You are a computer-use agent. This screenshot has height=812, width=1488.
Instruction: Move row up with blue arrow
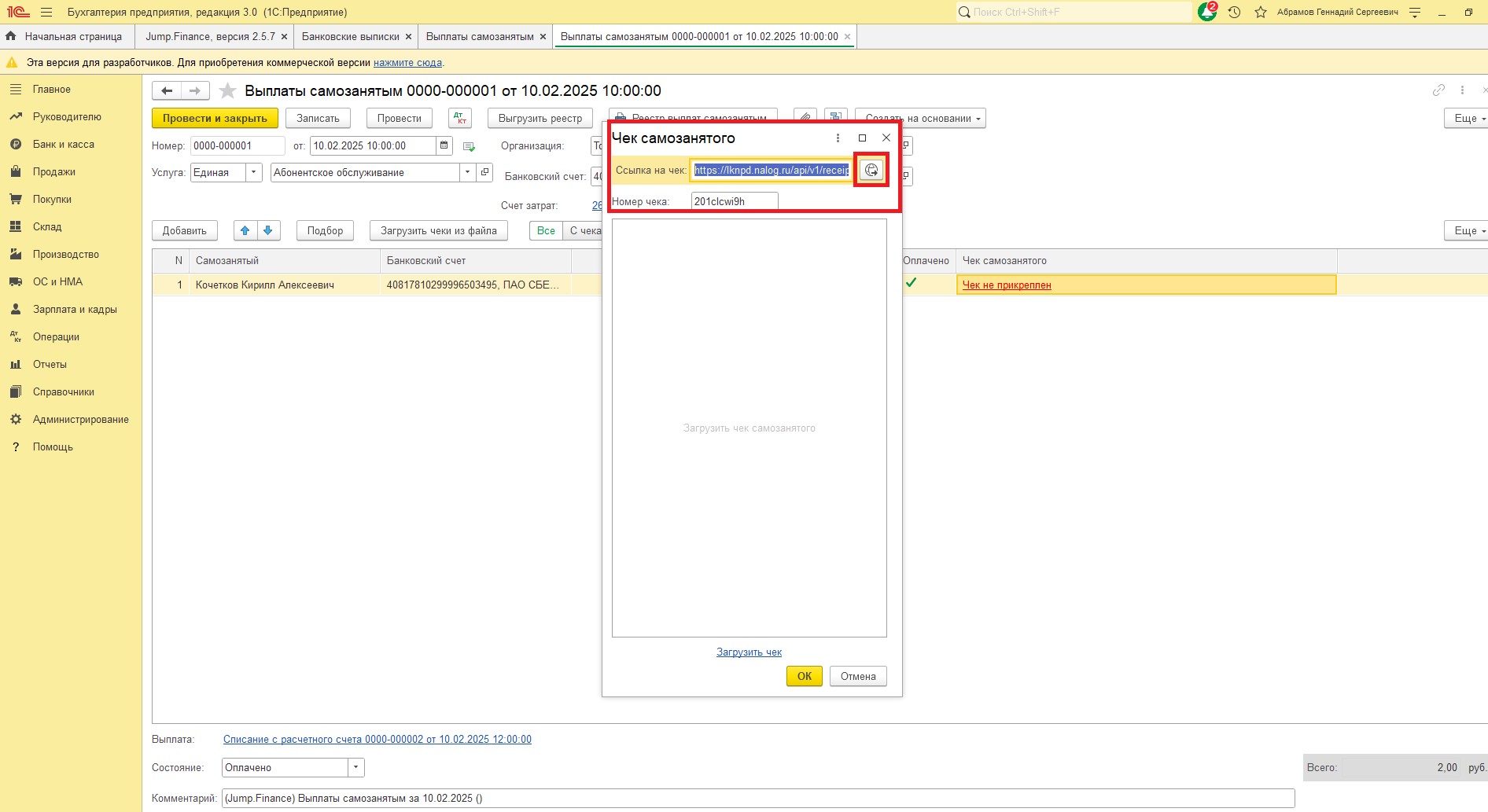click(x=245, y=230)
